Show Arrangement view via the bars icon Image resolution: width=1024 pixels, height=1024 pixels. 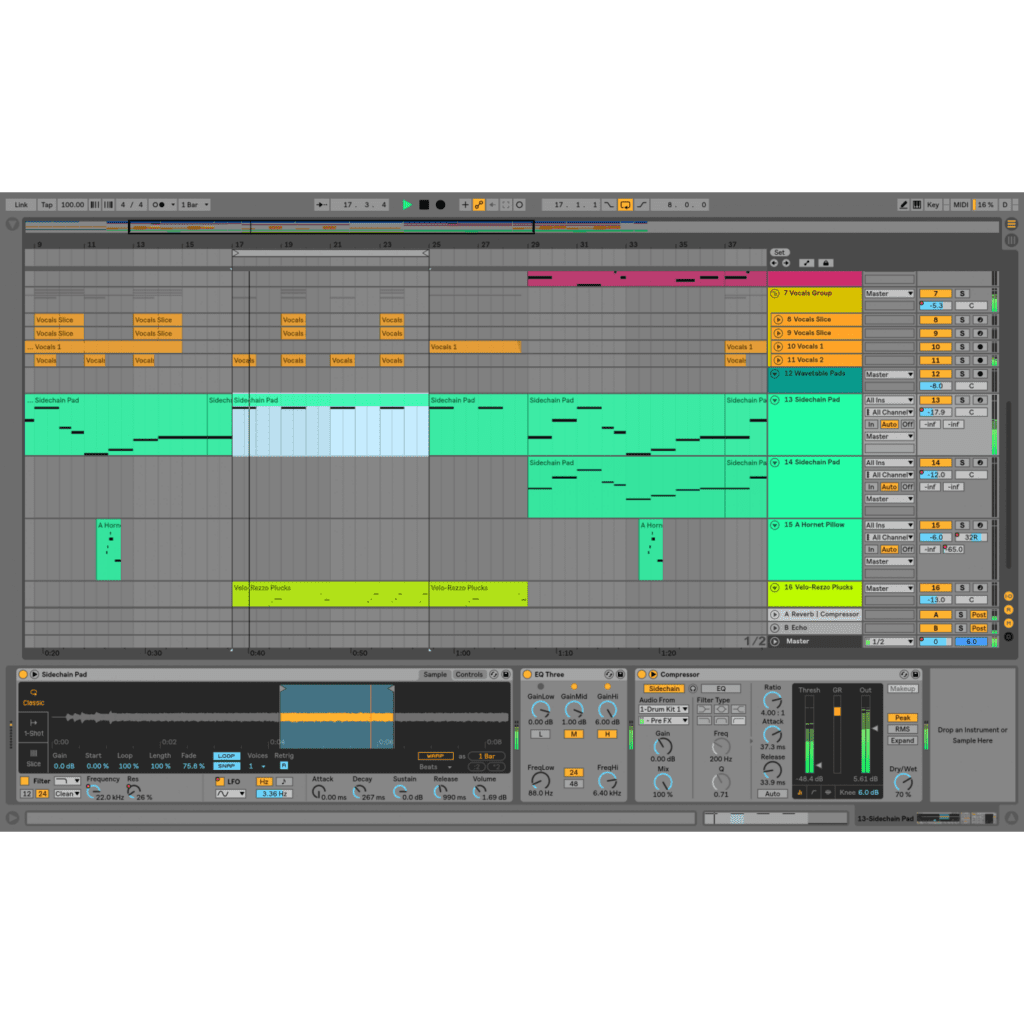point(1012,224)
